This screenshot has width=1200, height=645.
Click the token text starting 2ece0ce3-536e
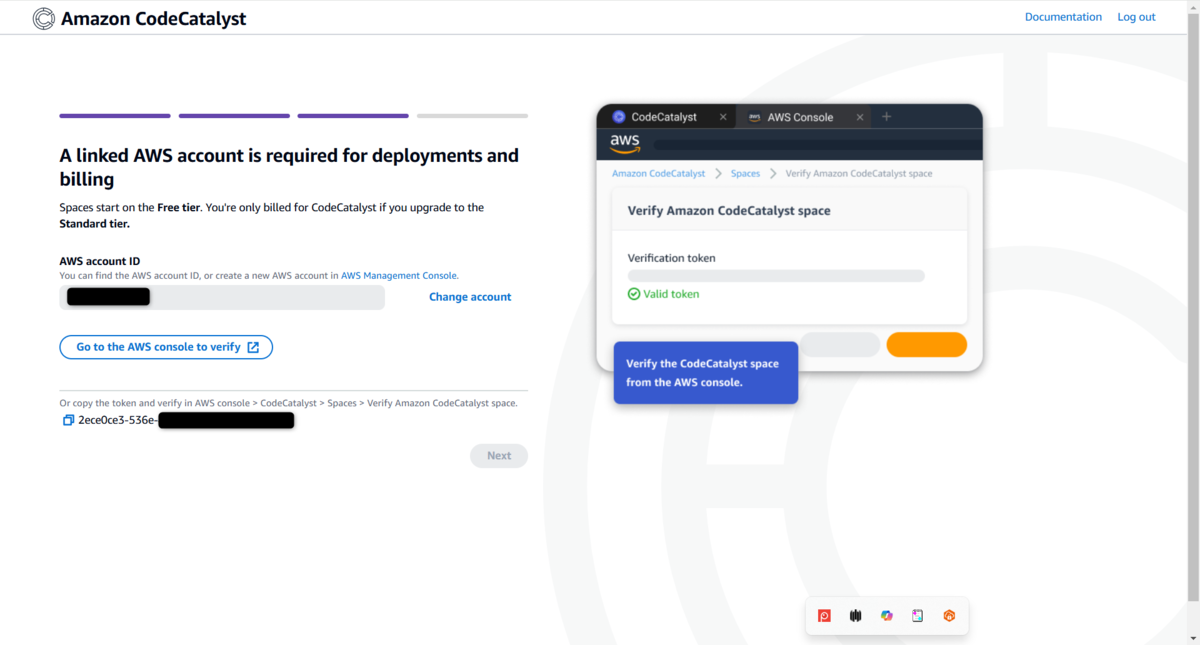118,421
